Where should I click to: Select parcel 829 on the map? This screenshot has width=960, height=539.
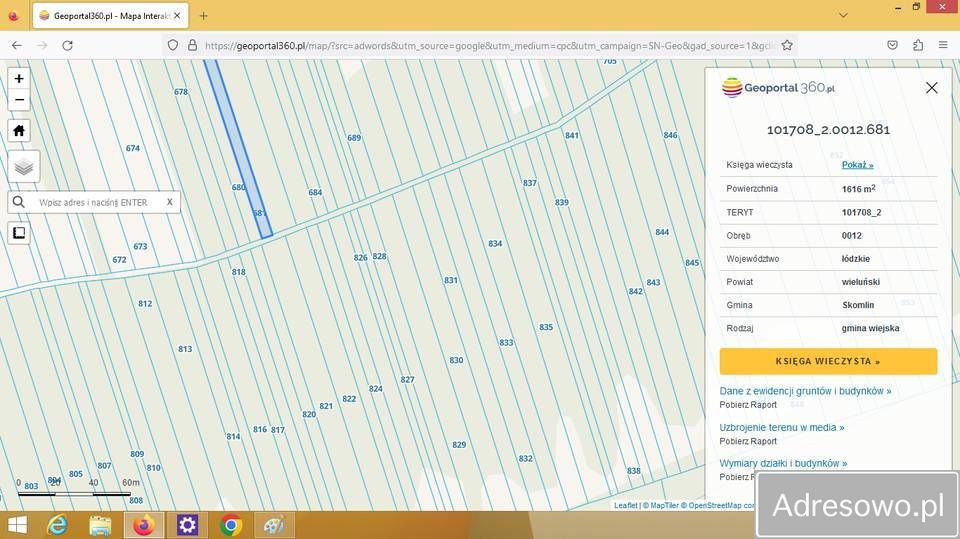coord(459,445)
